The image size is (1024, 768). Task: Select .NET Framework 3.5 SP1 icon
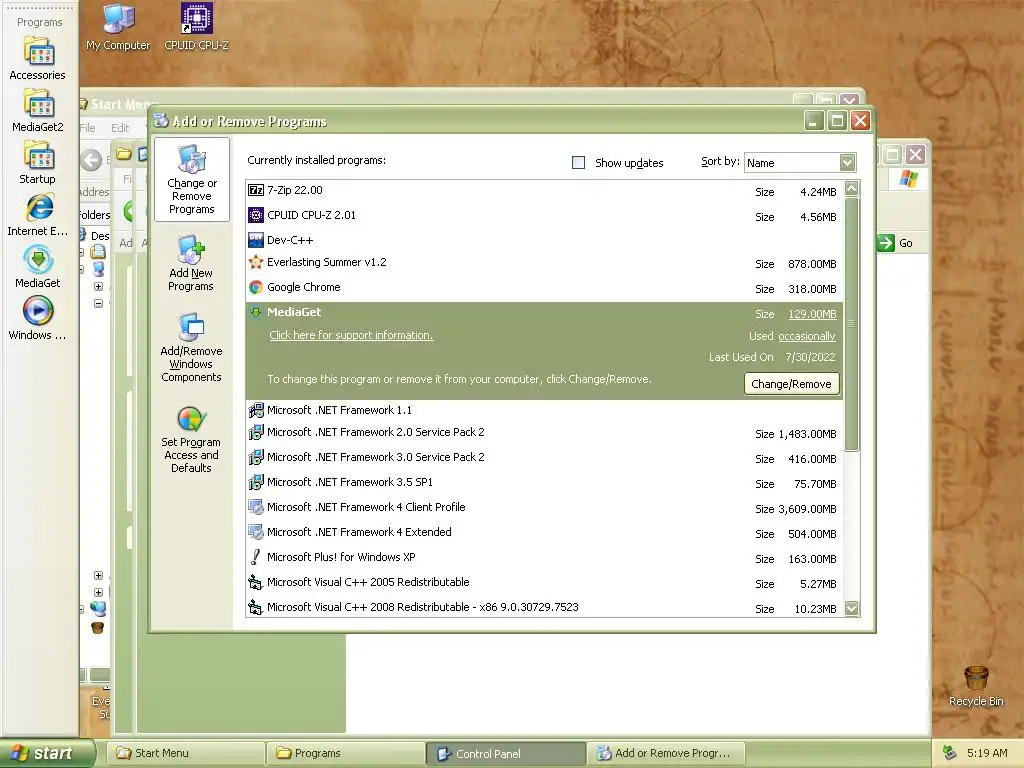pyautogui.click(x=256, y=482)
